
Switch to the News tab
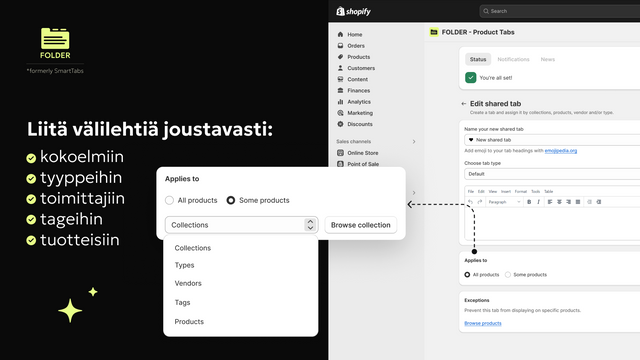click(x=547, y=59)
